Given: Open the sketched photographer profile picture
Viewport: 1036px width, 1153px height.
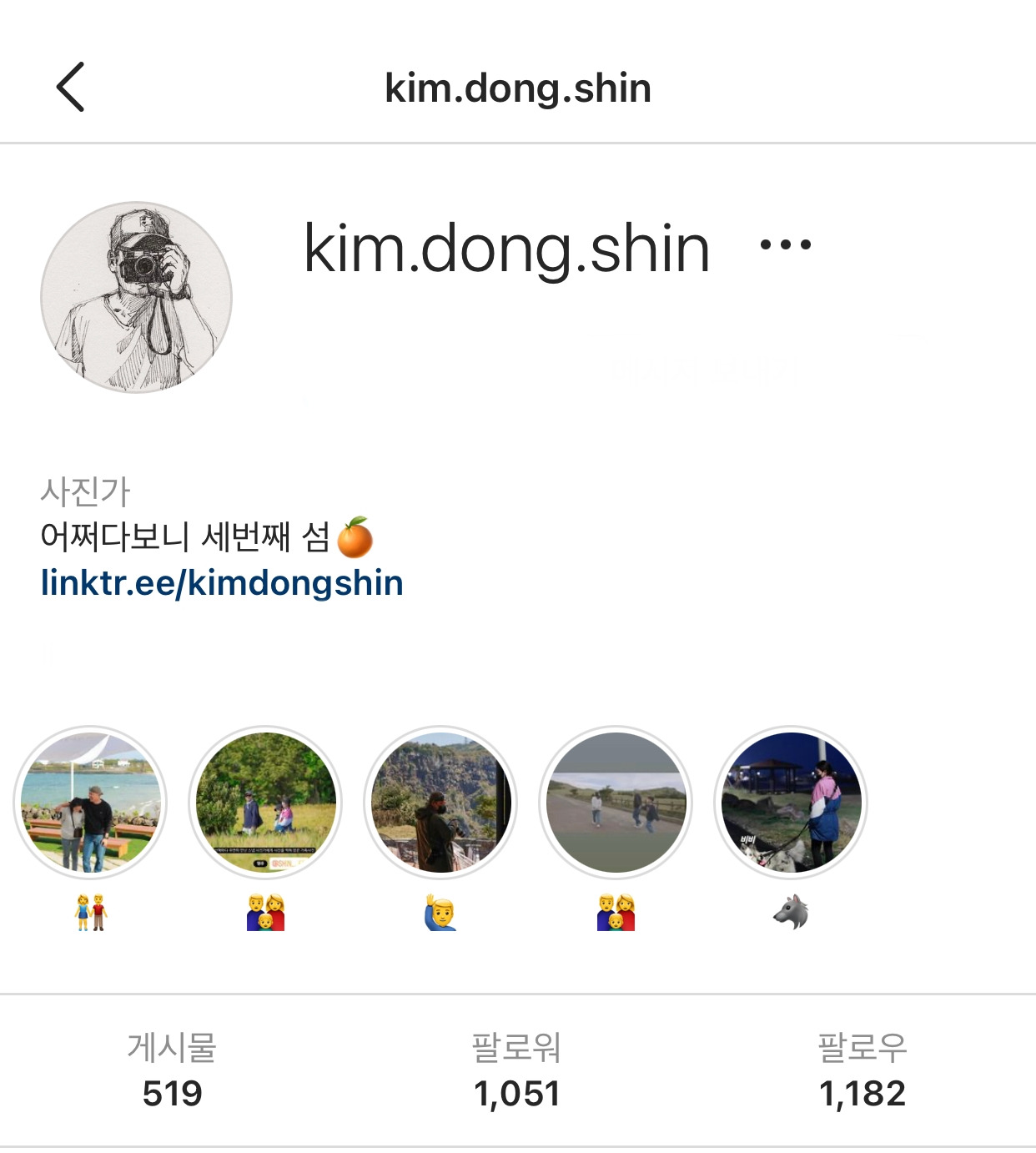Looking at the screenshot, I should point(137,297).
